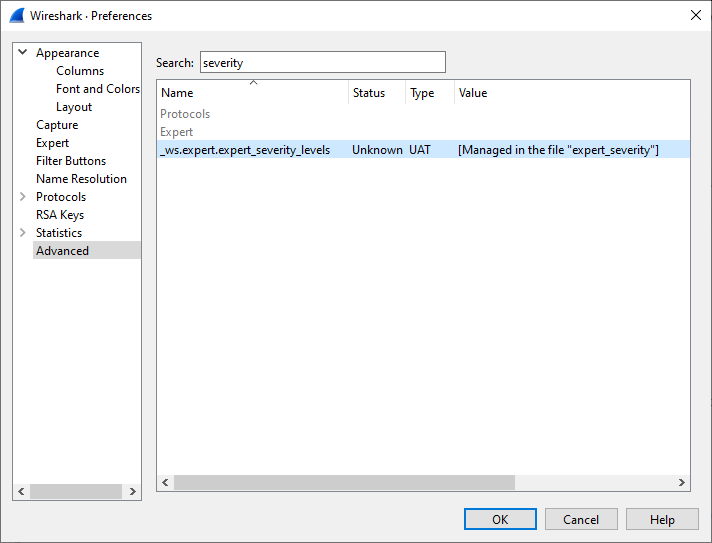712x543 pixels.
Task: Select Name Resolution preferences
Action: [81, 179]
